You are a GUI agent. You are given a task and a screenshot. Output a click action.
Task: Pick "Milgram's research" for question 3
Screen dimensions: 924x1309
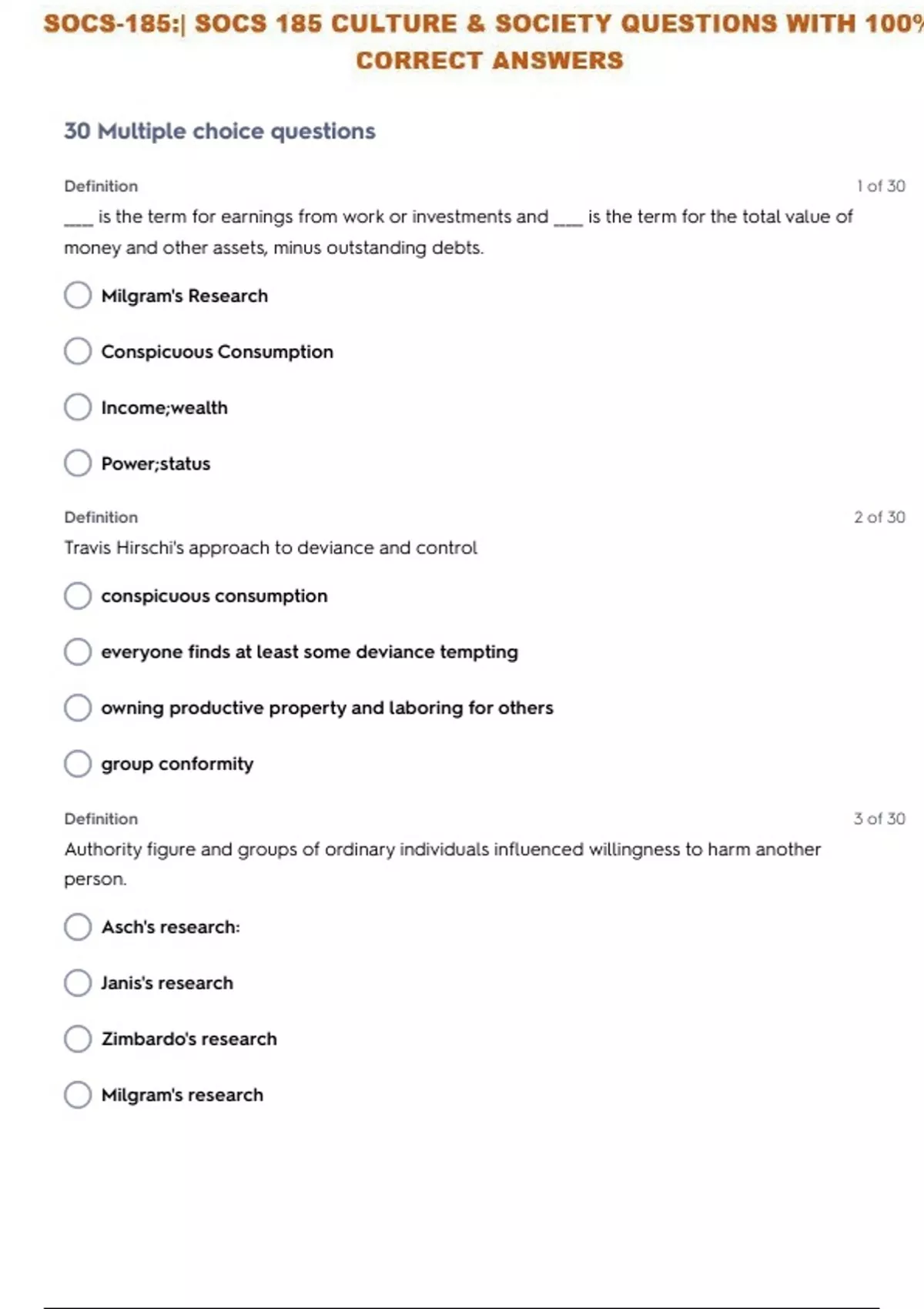pos(78,1095)
